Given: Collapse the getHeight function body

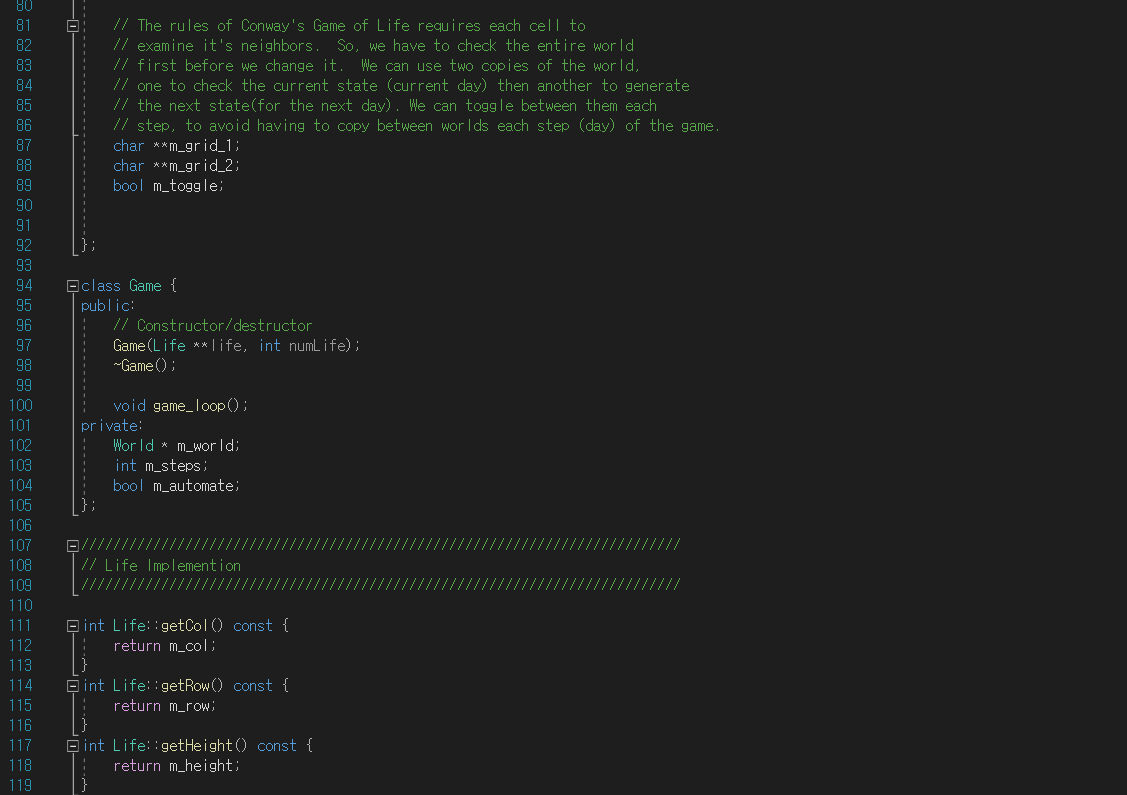Looking at the screenshot, I should 71,745.
